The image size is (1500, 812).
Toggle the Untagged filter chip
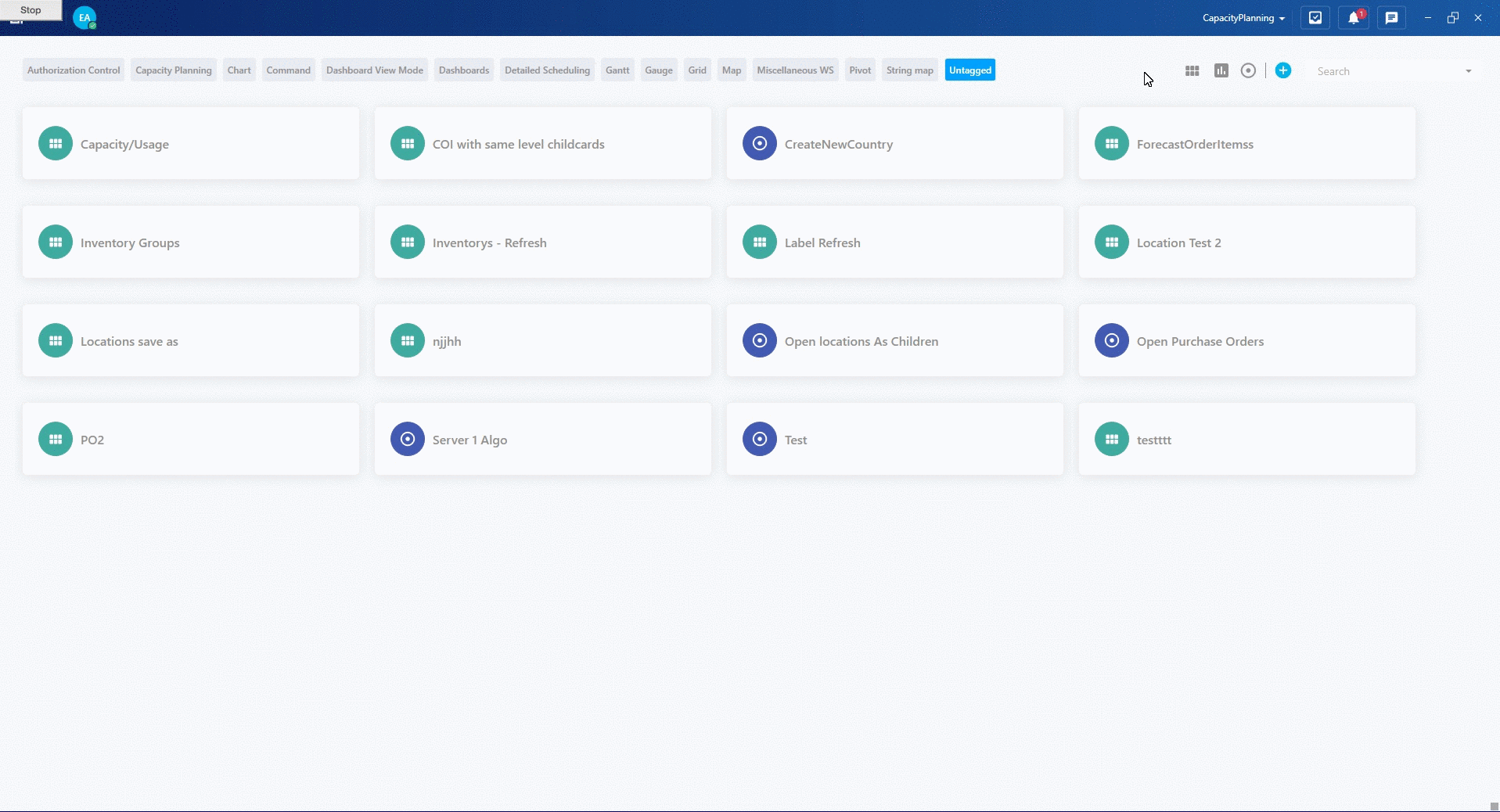(x=969, y=70)
